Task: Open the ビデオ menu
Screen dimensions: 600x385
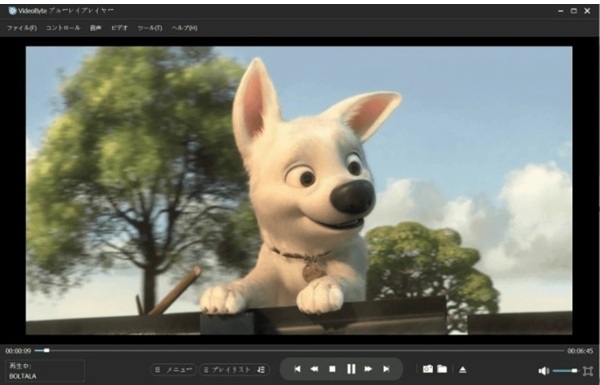Action: coord(119,28)
